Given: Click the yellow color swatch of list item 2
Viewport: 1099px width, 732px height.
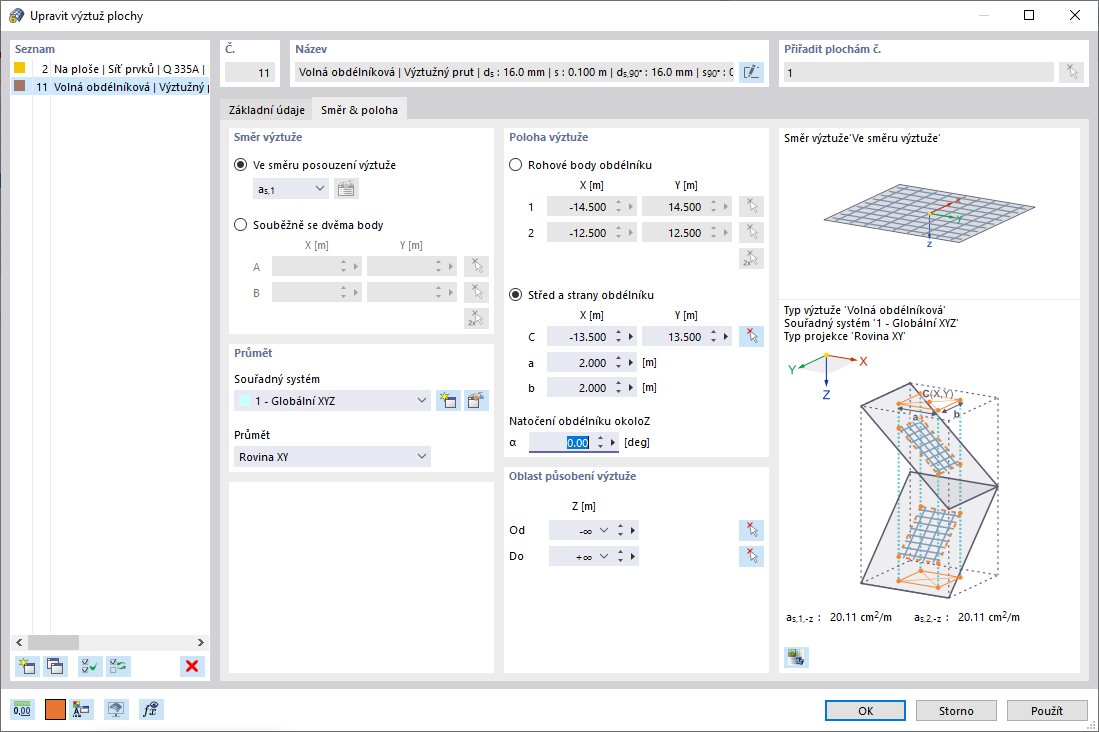Looking at the screenshot, I should coord(20,68).
